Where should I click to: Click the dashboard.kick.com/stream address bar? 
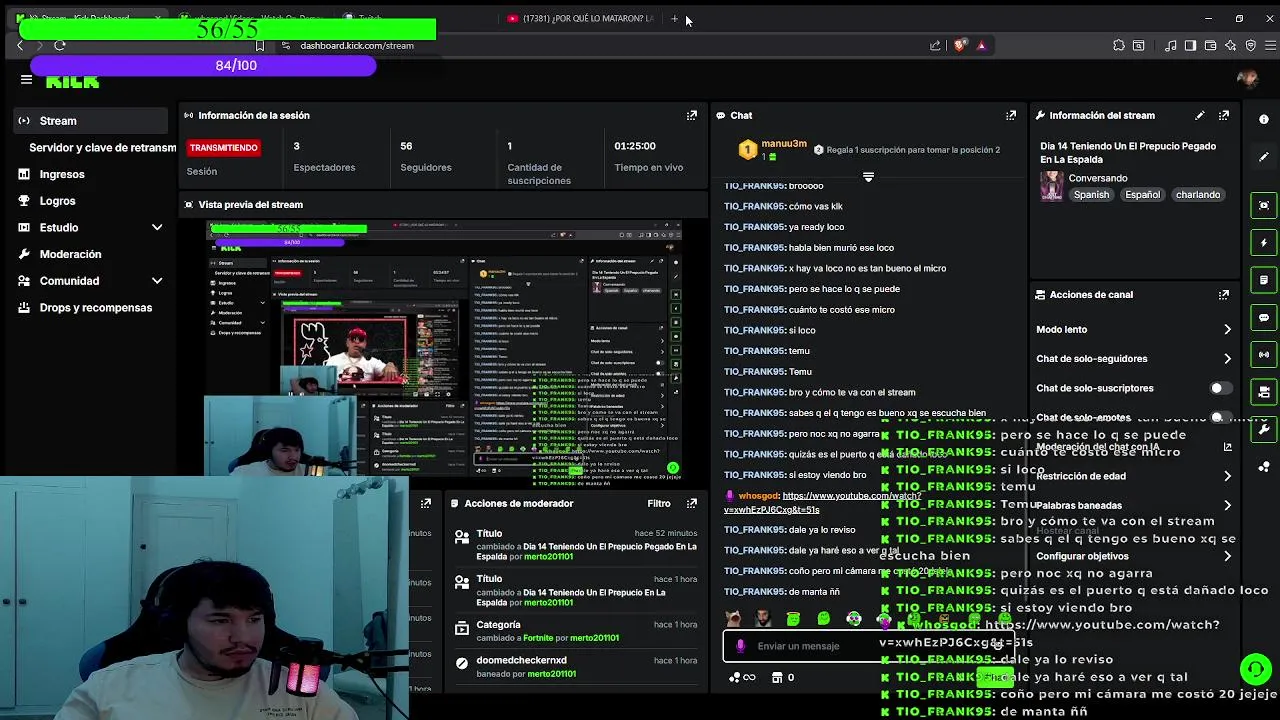(x=357, y=45)
